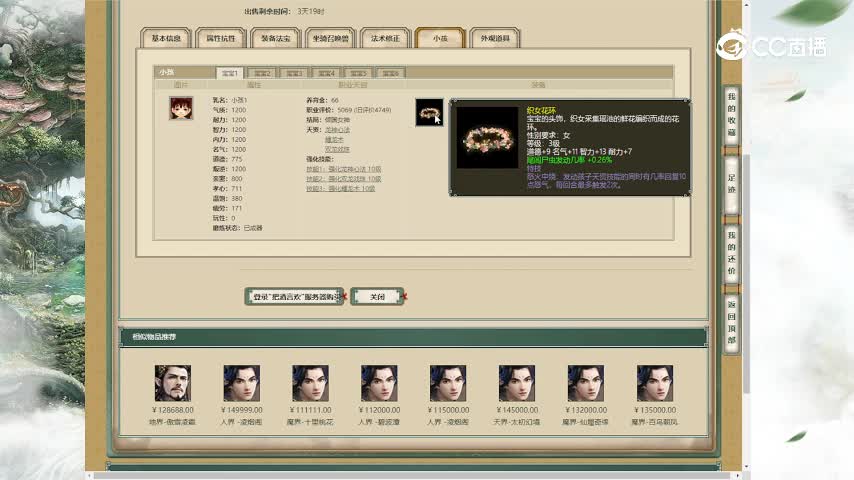854x480 pixels.
Task: Open the character portrait priced ¥145000.00
Action: (x=517, y=384)
